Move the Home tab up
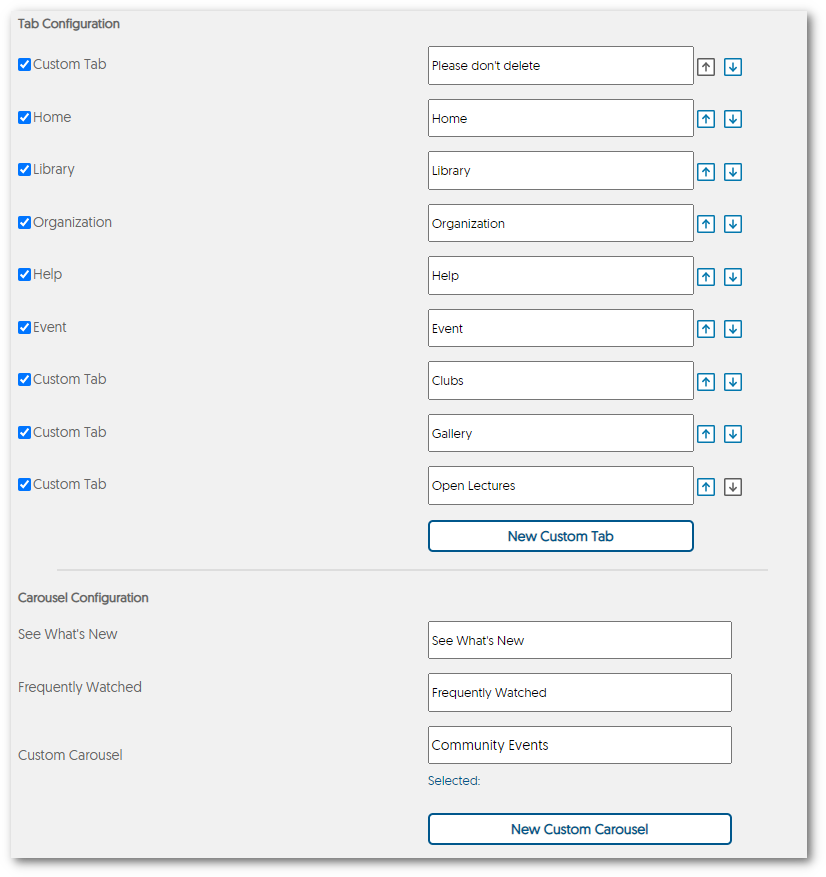This screenshot has height=877, width=826. coord(706,118)
